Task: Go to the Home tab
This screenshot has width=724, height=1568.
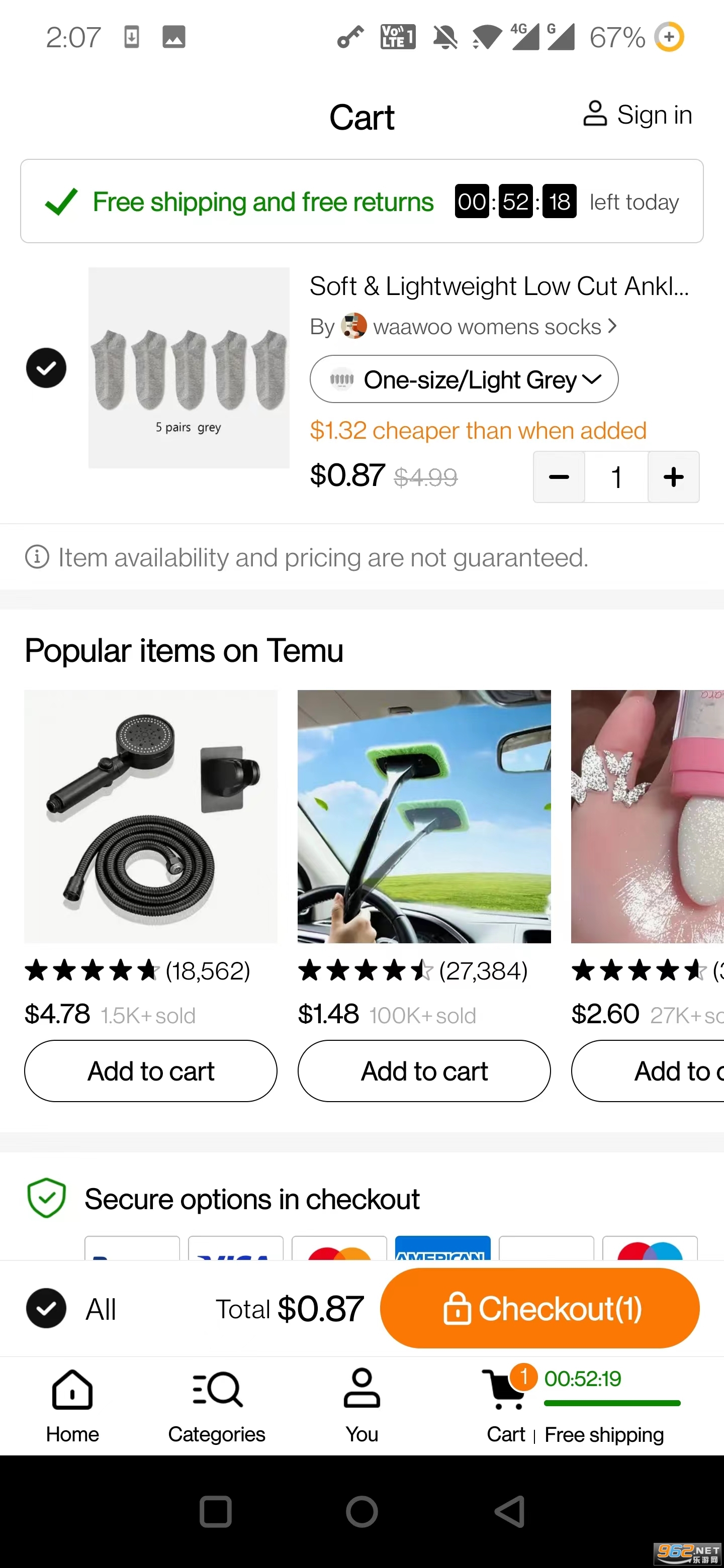Action: click(x=72, y=1405)
